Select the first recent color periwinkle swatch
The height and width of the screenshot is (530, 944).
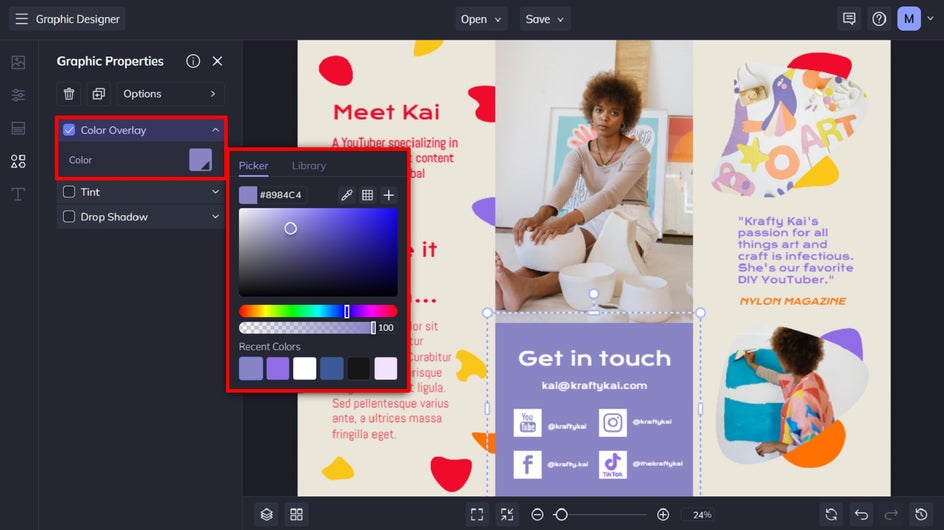[x=250, y=368]
